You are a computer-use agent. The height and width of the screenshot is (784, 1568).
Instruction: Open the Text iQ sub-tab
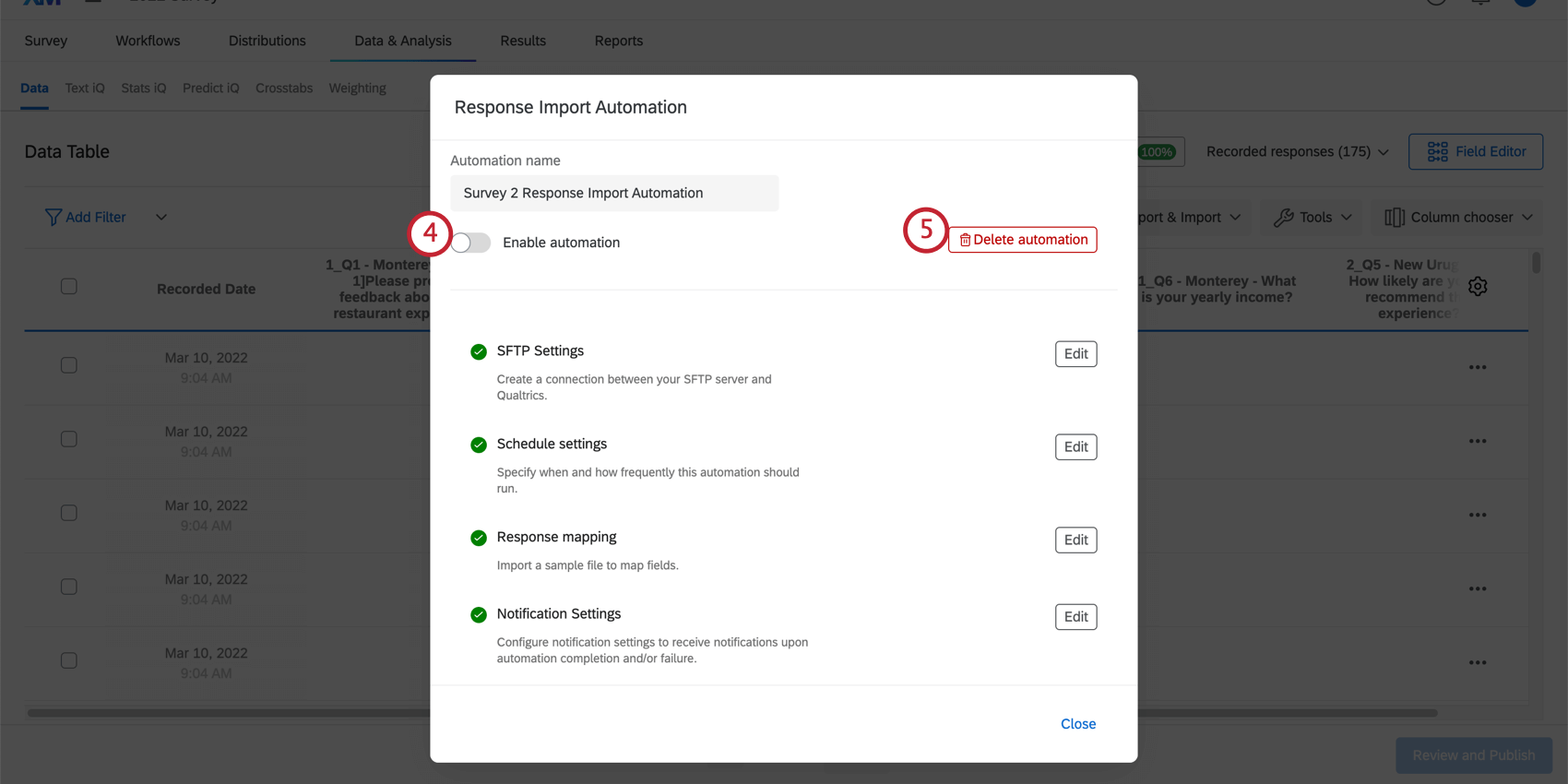[x=85, y=89]
